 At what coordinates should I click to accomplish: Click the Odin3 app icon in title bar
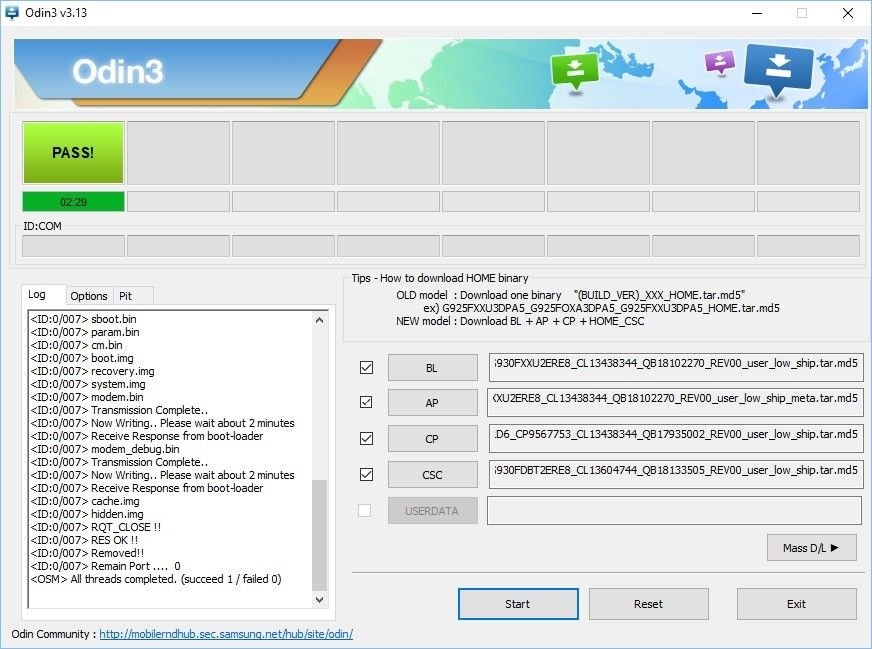pos(12,12)
